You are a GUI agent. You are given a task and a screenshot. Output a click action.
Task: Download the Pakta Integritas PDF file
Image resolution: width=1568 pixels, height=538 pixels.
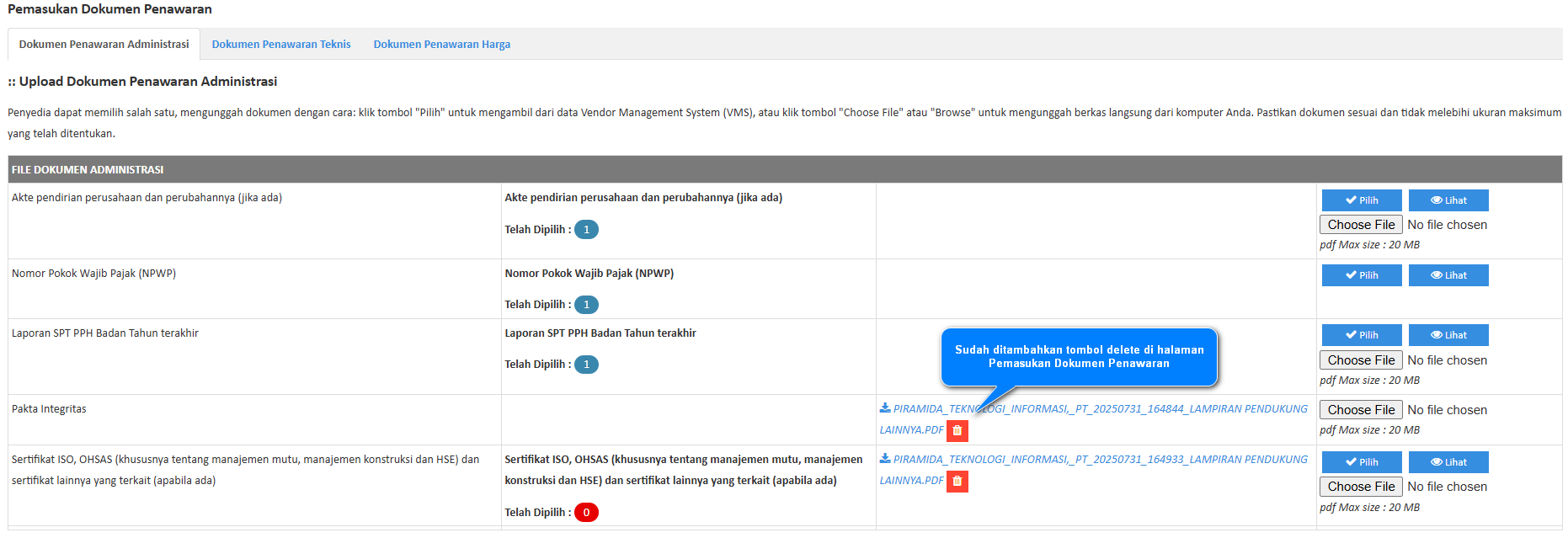[1093, 409]
